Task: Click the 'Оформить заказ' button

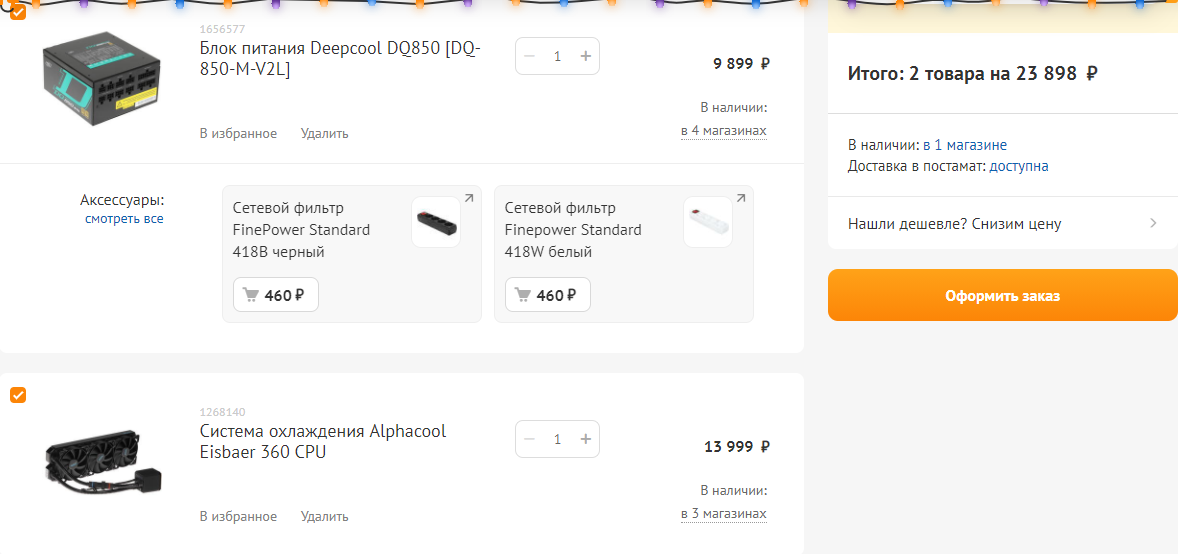Action: click(x=1002, y=295)
